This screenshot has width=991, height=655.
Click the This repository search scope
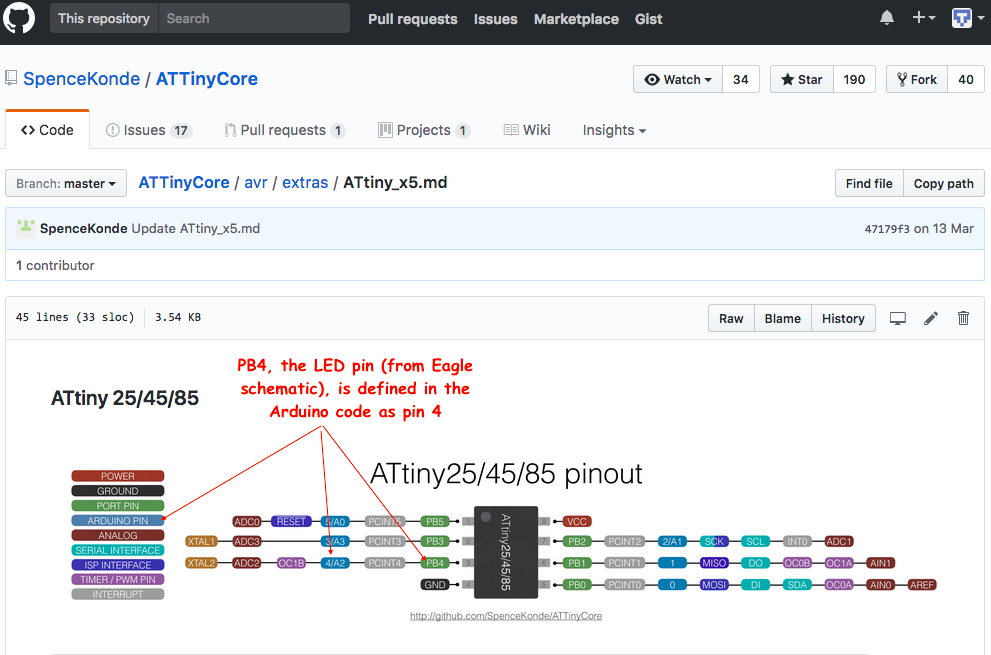104,18
